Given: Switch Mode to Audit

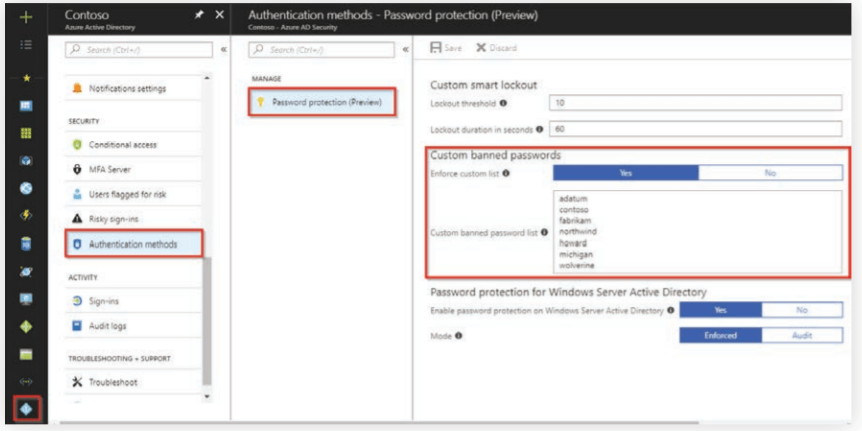Looking at the screenshot, I should [x=802, y=335].
